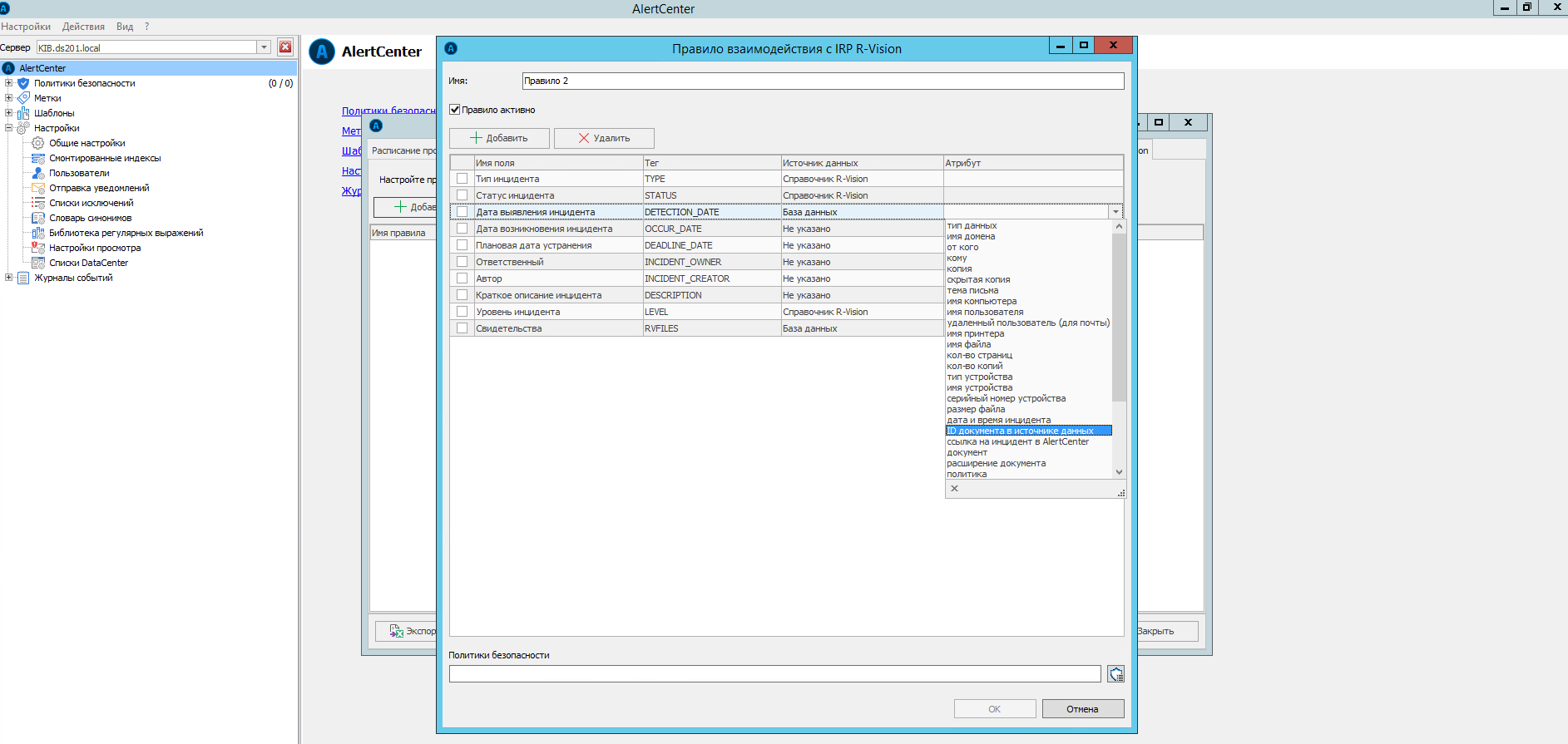
Task: Open the Настройки menu
Action: click(x=26, y=27)
